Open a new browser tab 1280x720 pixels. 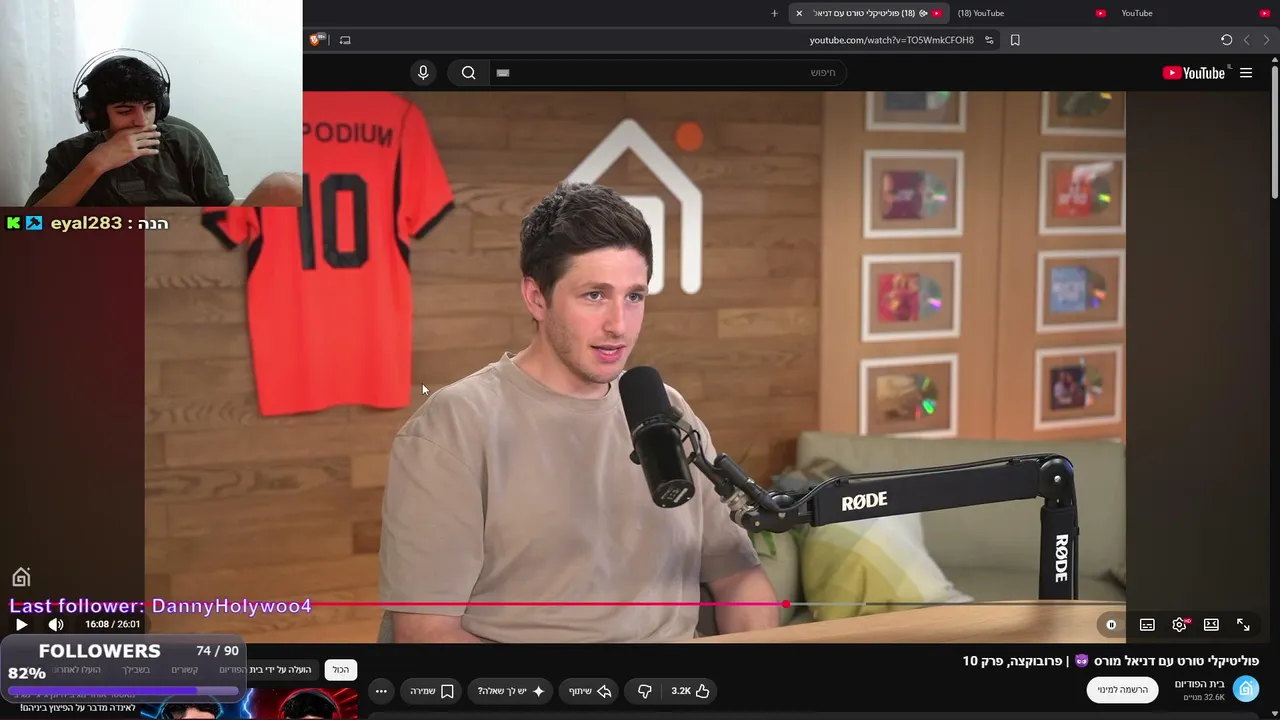tap(774, 13)
